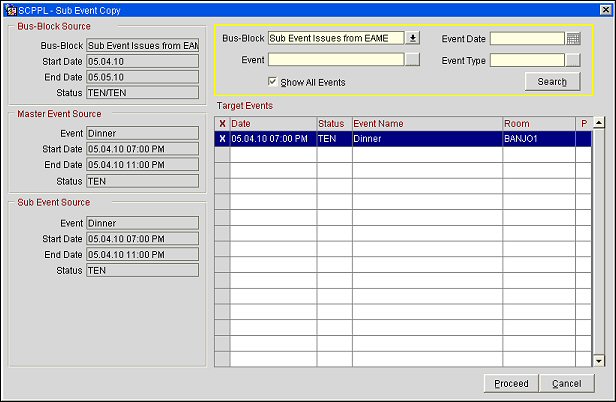Click the Event Name column header

point(426,123)
